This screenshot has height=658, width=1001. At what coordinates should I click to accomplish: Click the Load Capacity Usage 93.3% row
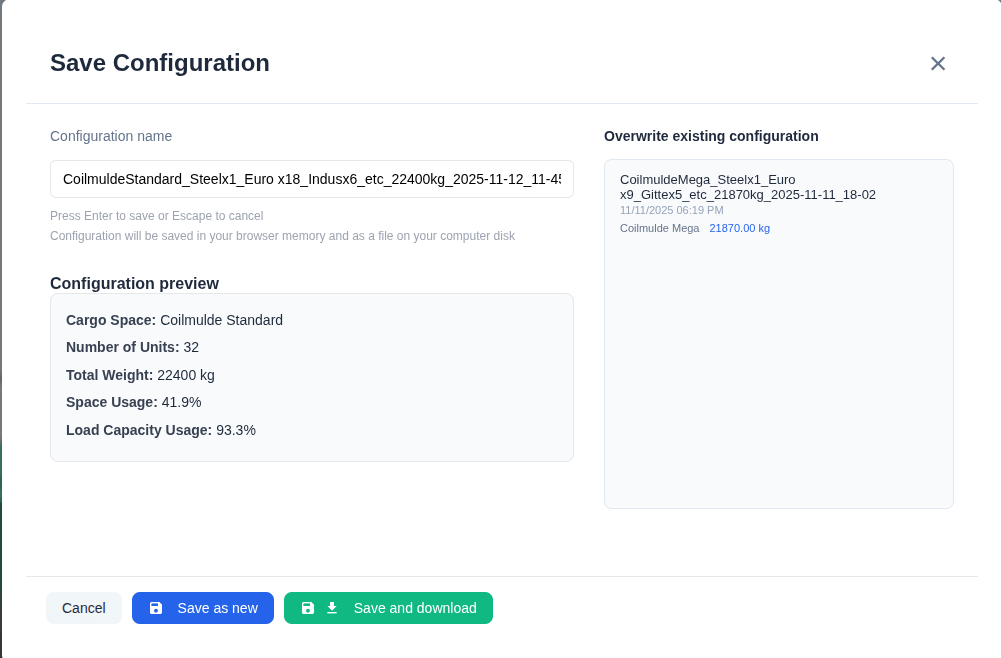[x=160, y=430]
